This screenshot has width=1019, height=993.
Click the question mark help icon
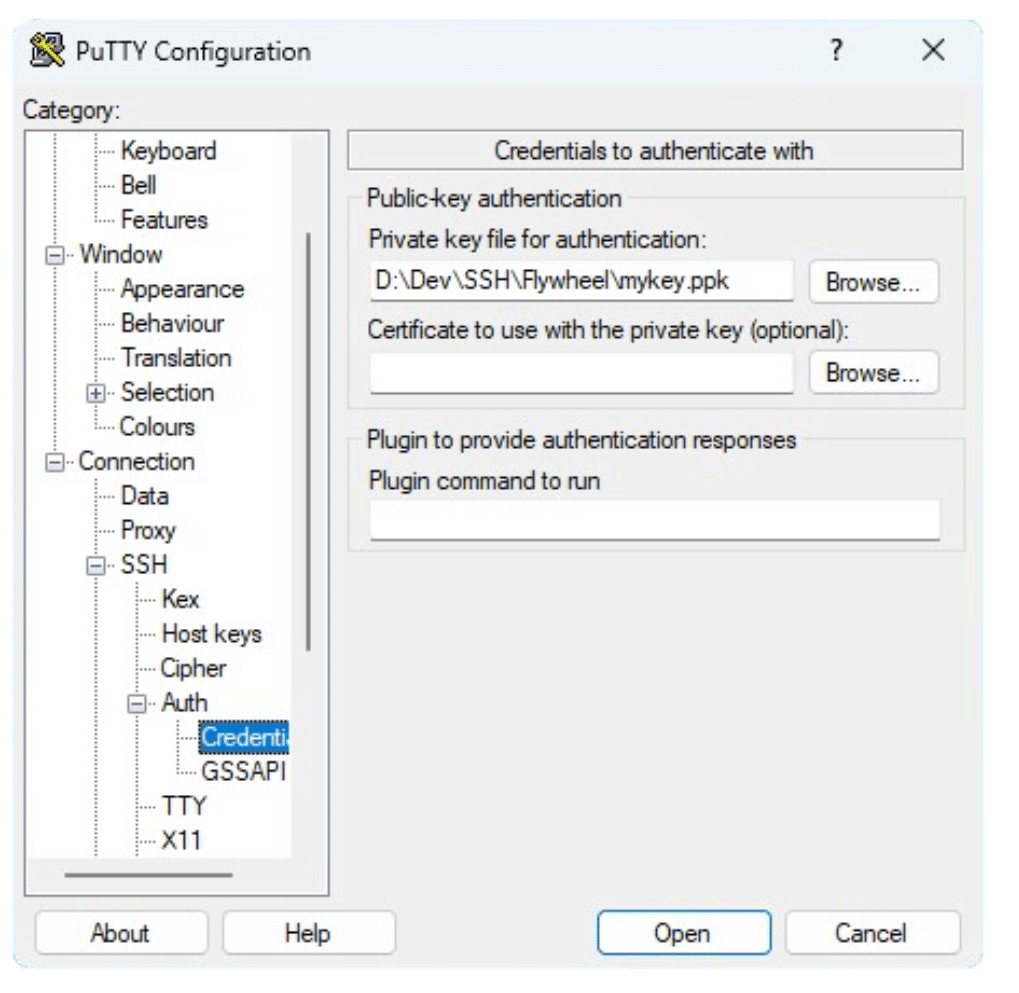836,50
